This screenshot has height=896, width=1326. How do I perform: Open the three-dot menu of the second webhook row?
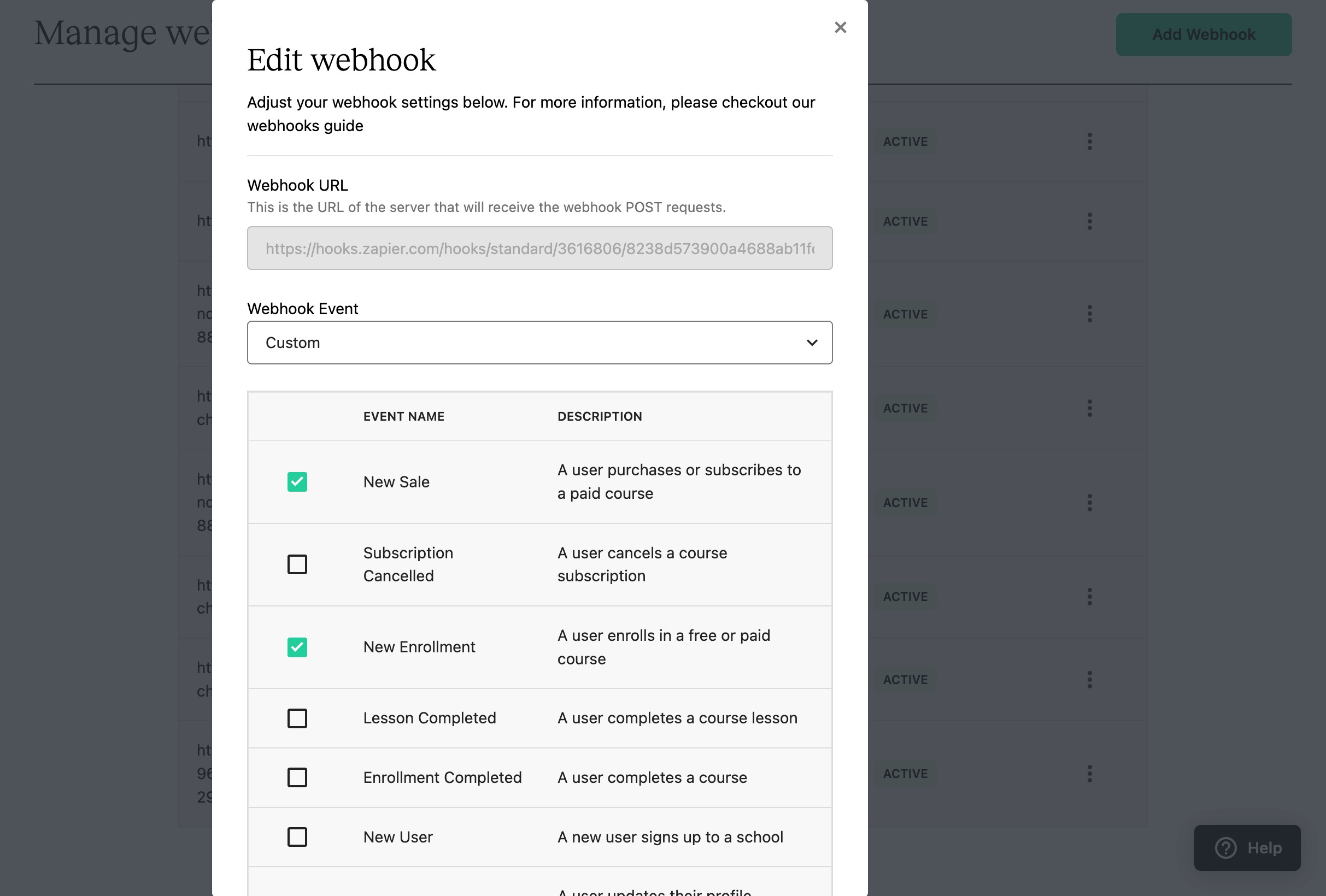1089,221
